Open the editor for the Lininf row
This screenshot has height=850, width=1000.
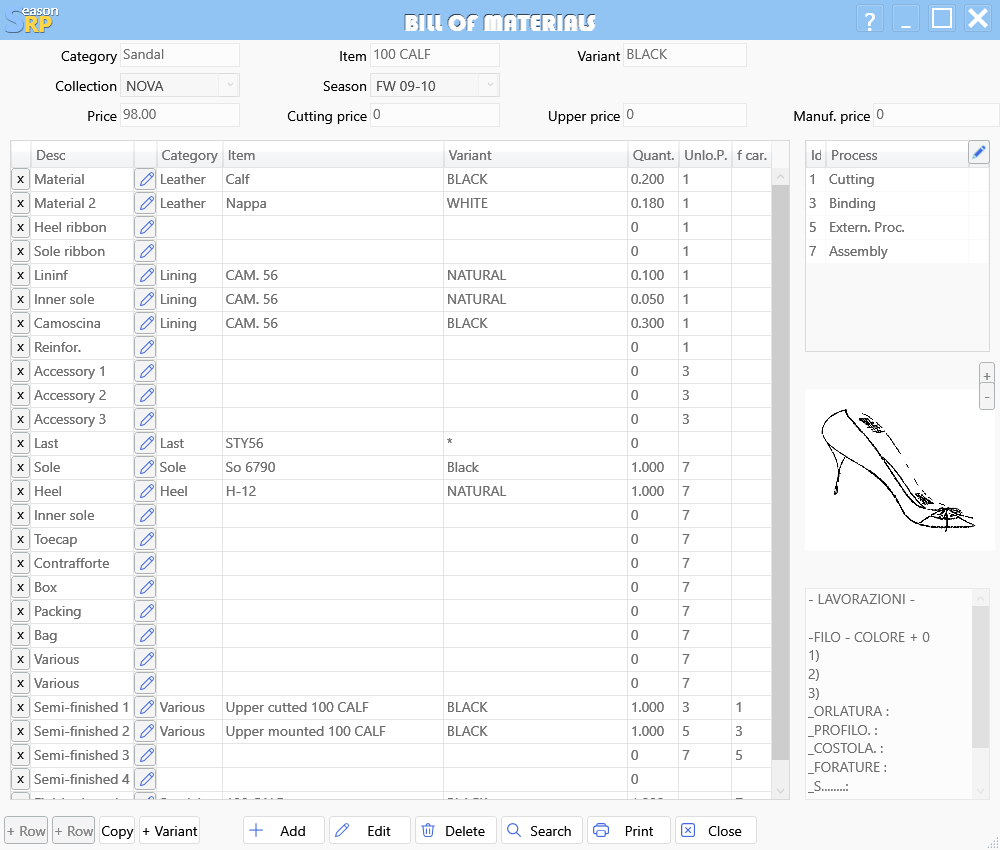[x=146, y=275]
